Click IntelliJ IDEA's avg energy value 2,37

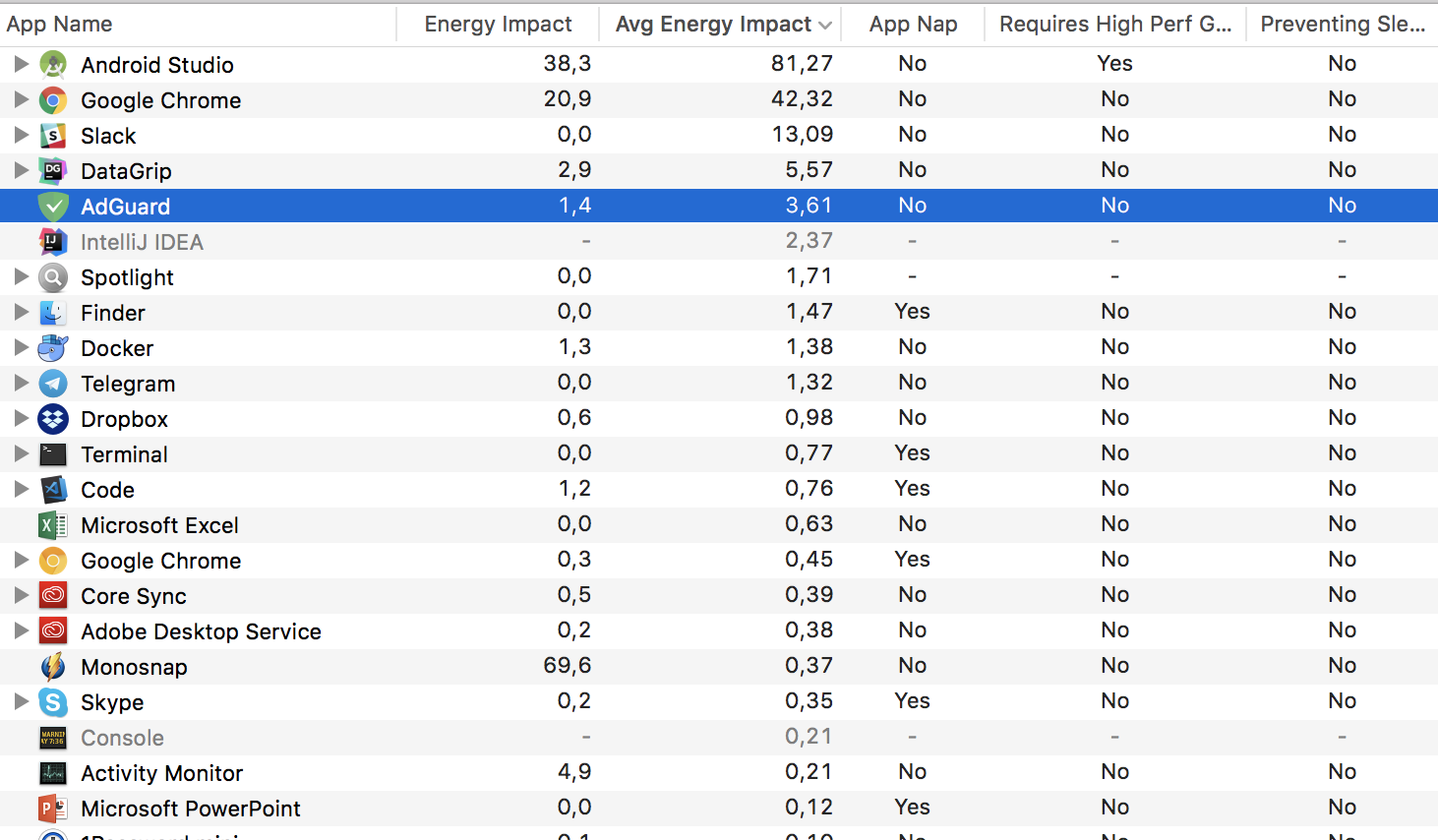pos(809,241)
